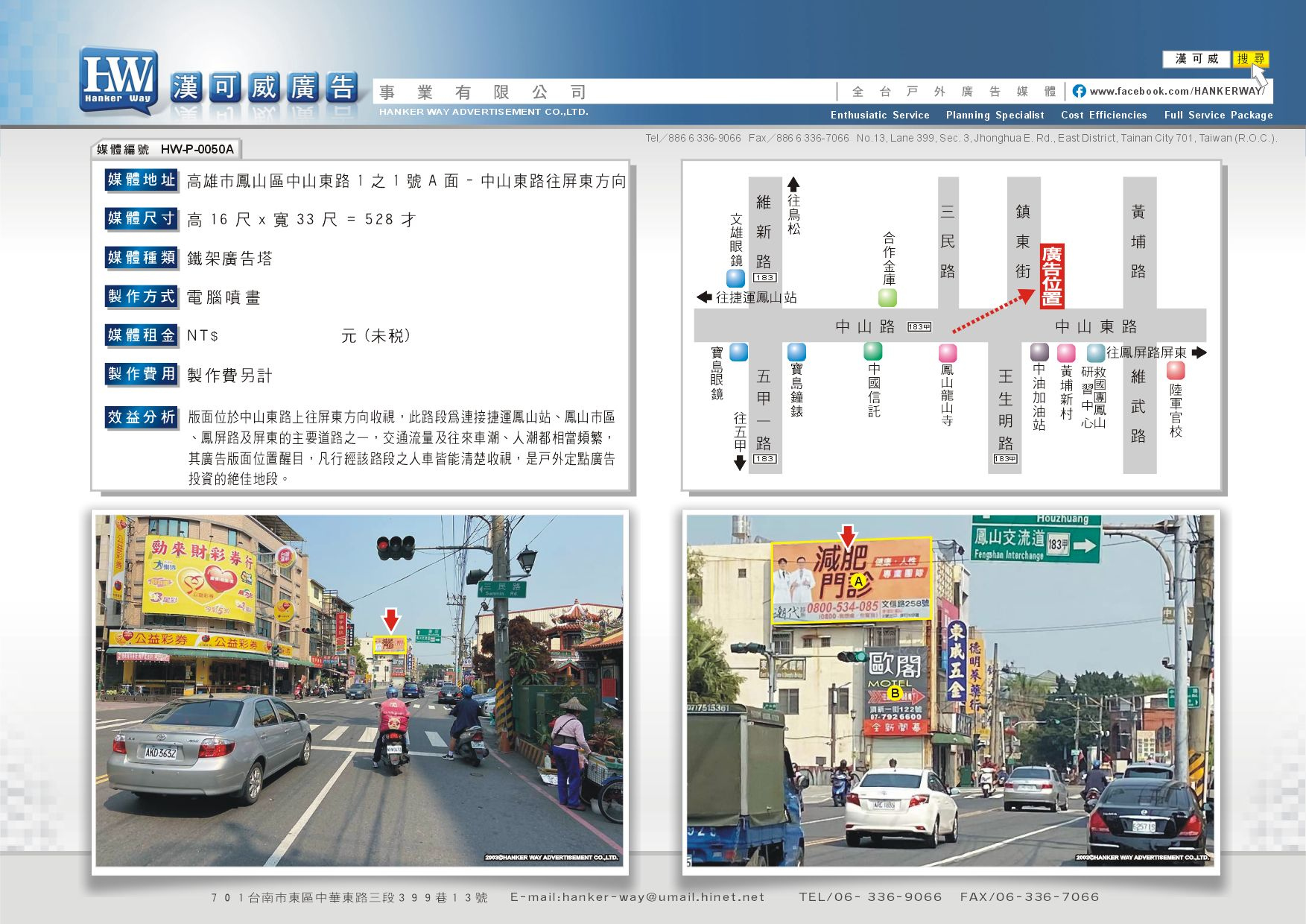1306x924 pixels.
Task: Click the 維武路 road label
Action: (1138, 406)
